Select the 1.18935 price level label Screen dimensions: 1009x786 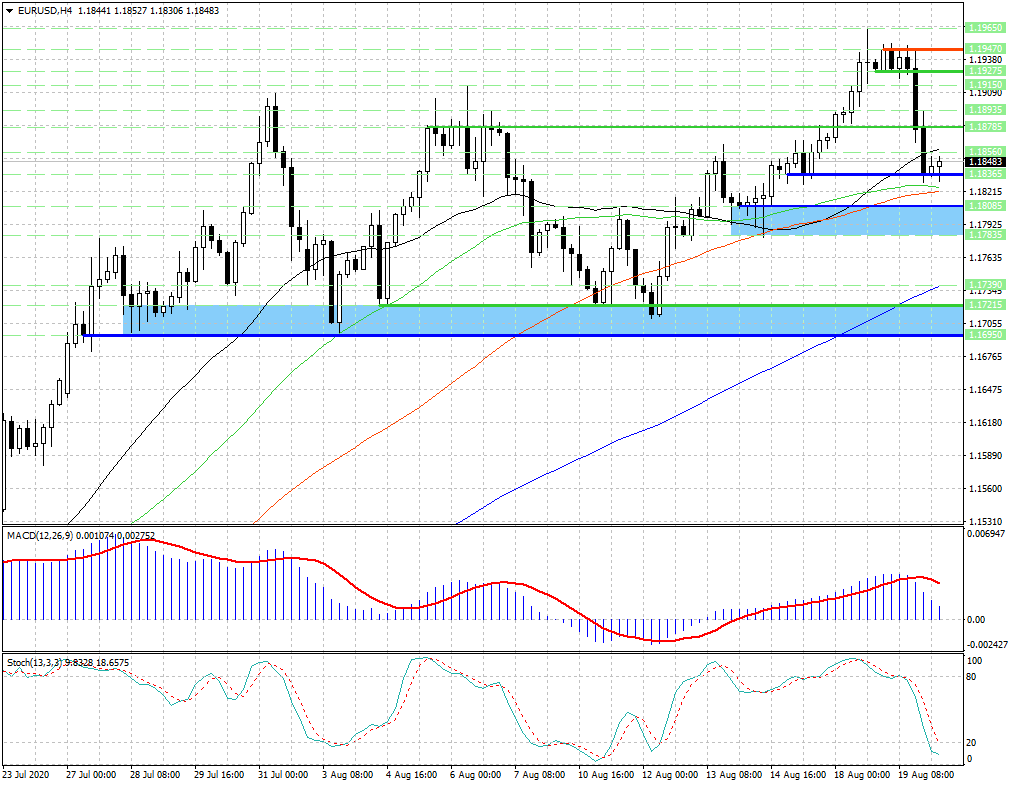(x=985, y=109)
